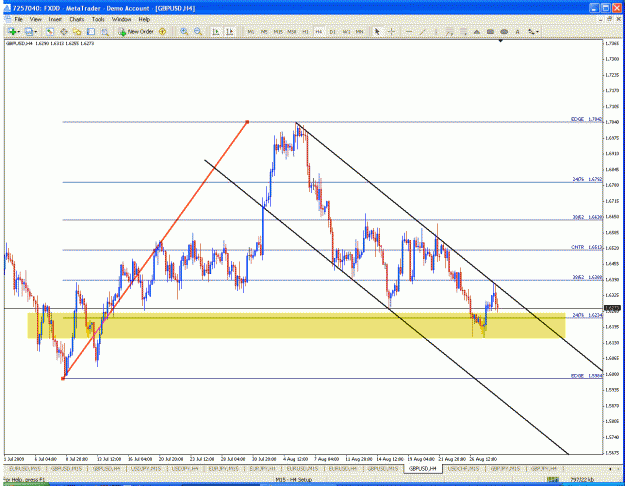Expand the new chart dropdown arrow

coord(18,31)
